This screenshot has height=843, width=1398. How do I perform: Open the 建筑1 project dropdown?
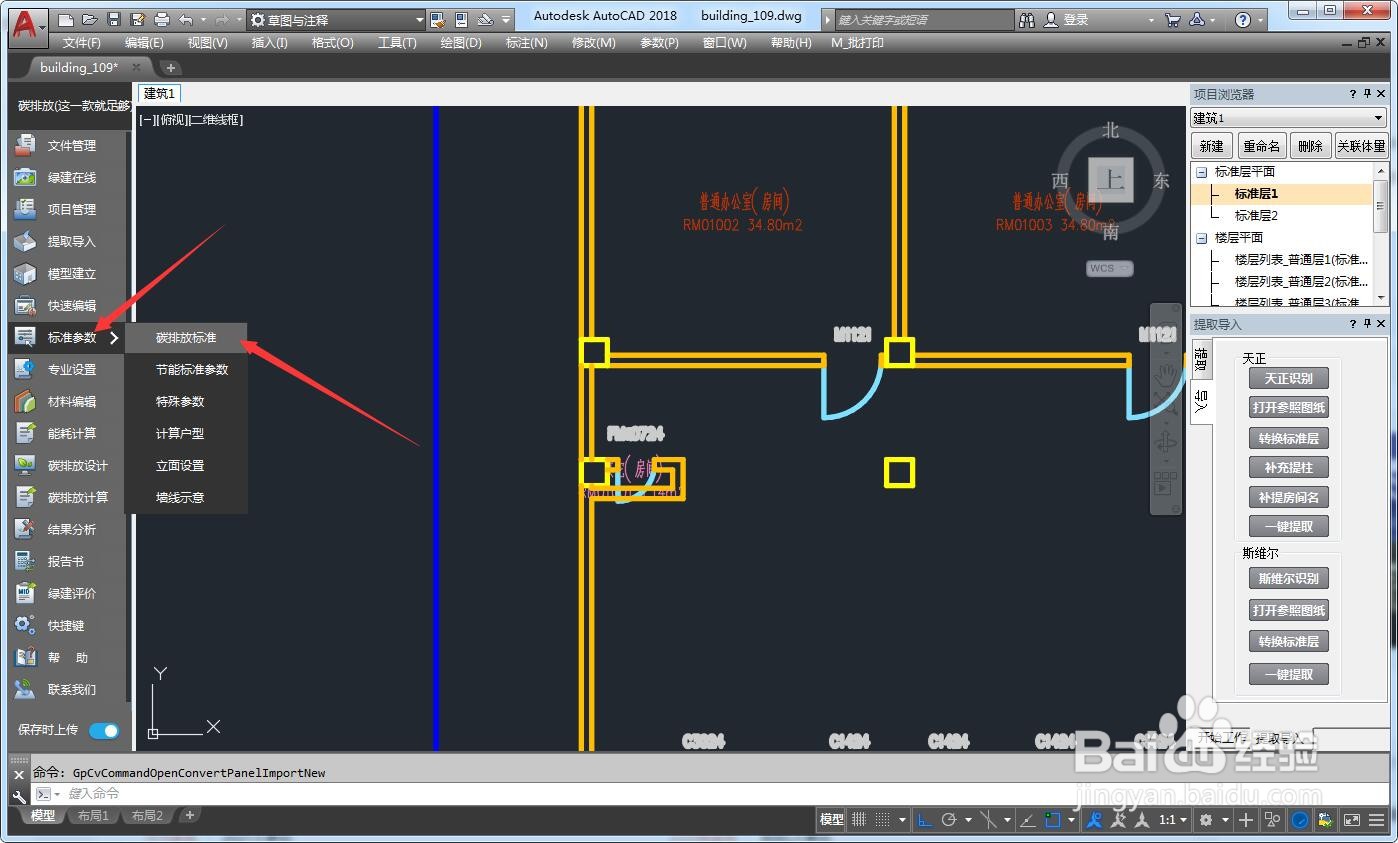tap(1288, 118)
